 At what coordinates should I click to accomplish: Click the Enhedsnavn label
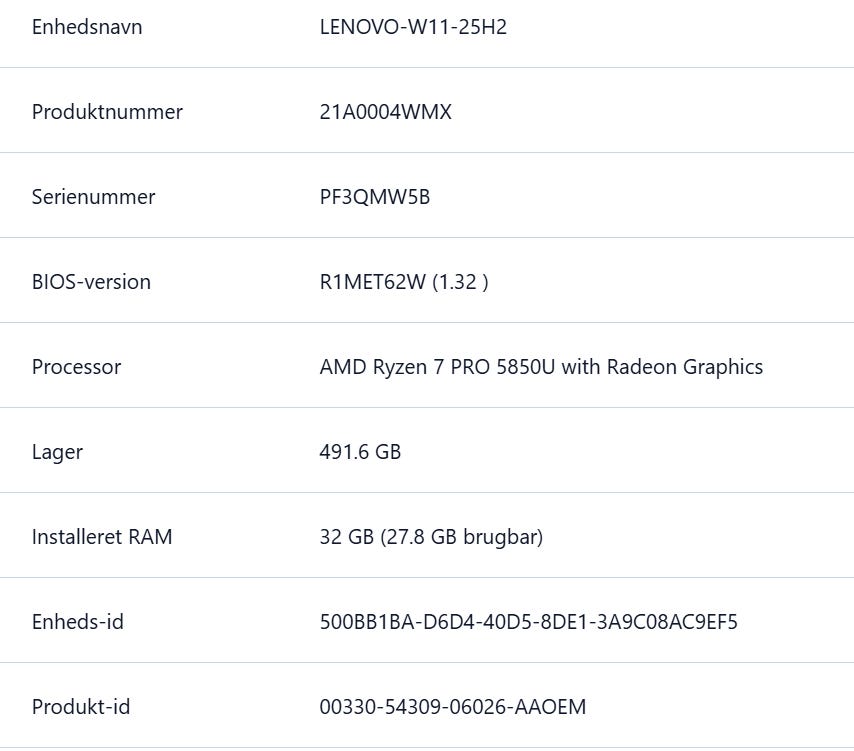pyautogui.click(x=87, y=27)
